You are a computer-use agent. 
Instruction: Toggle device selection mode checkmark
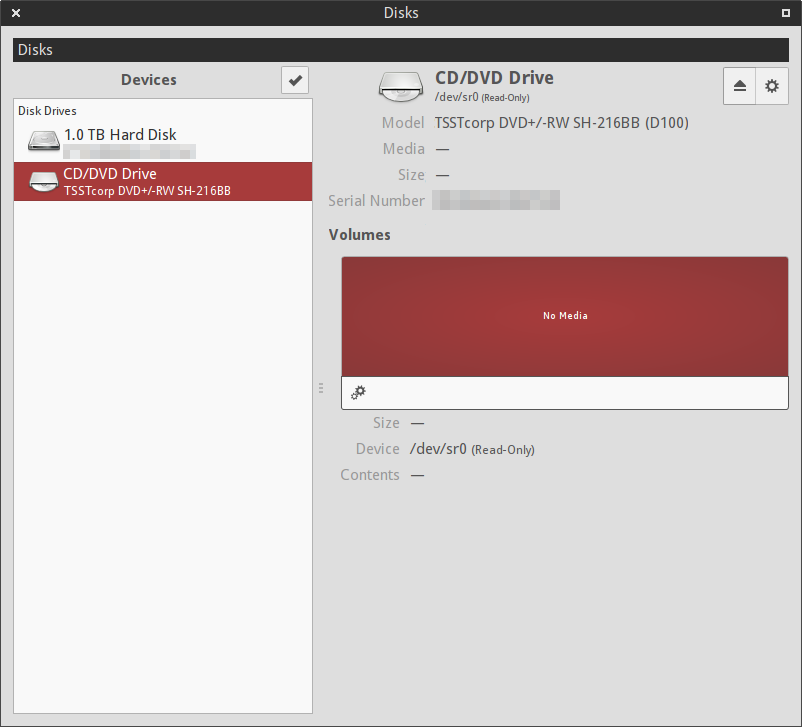pyautogui.click(x=295, y=80)
